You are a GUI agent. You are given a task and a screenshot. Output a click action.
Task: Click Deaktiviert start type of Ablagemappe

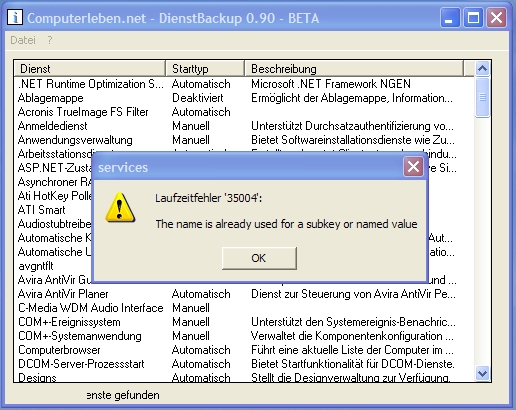[x=198, y=98]
